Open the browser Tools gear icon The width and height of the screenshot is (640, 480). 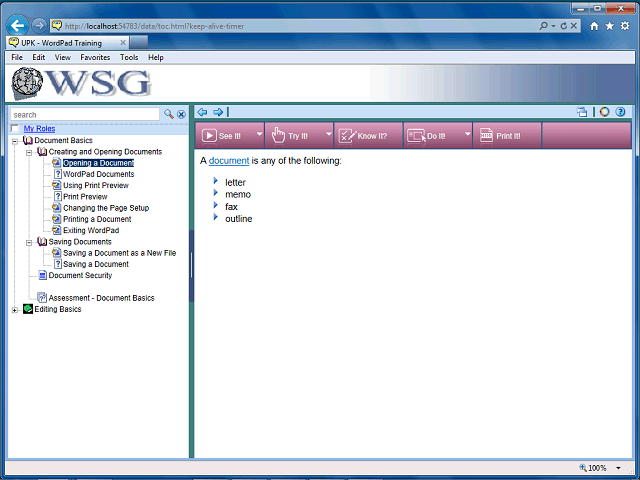[625, 26]
